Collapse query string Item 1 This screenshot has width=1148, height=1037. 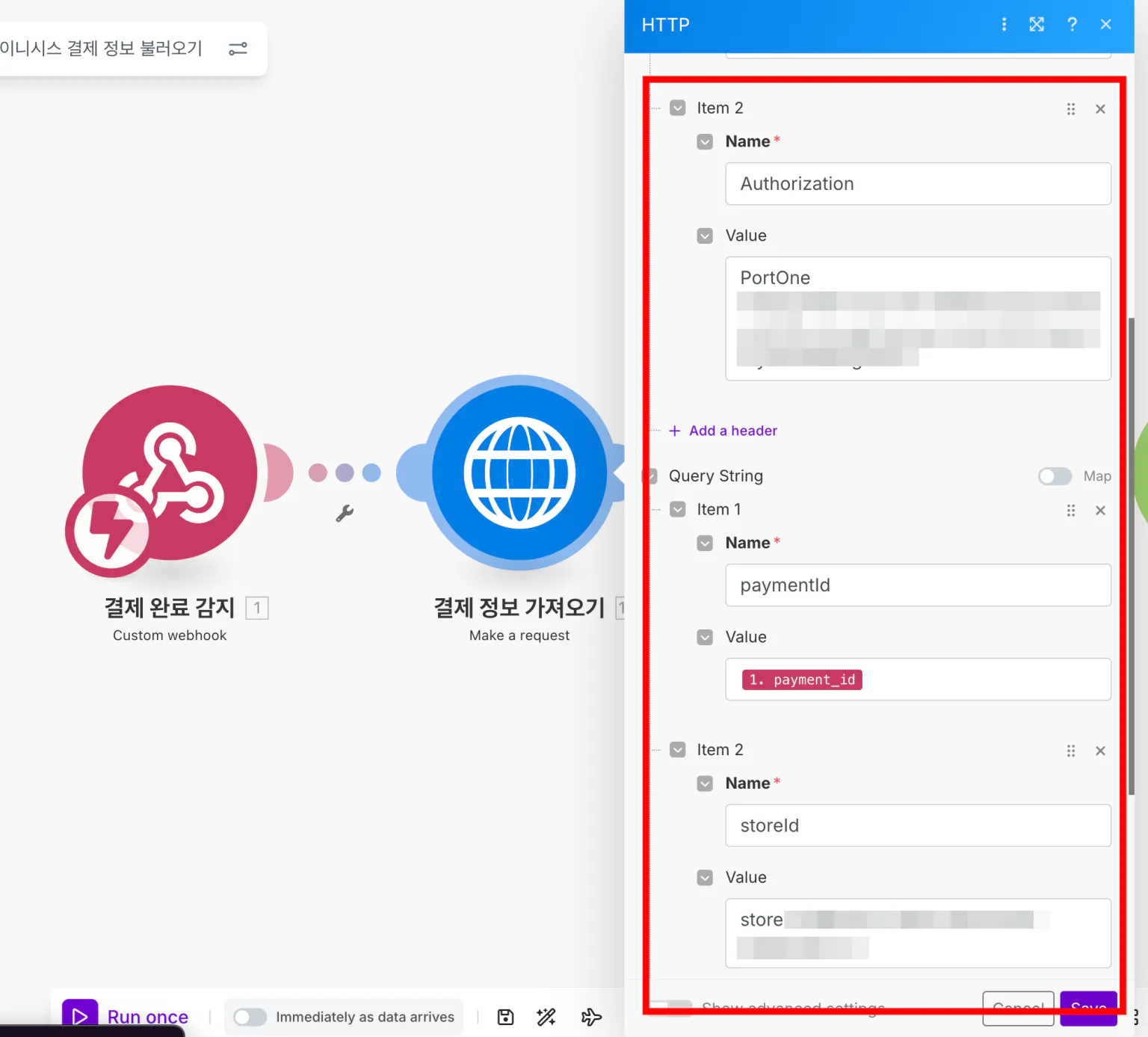(678, 510)
